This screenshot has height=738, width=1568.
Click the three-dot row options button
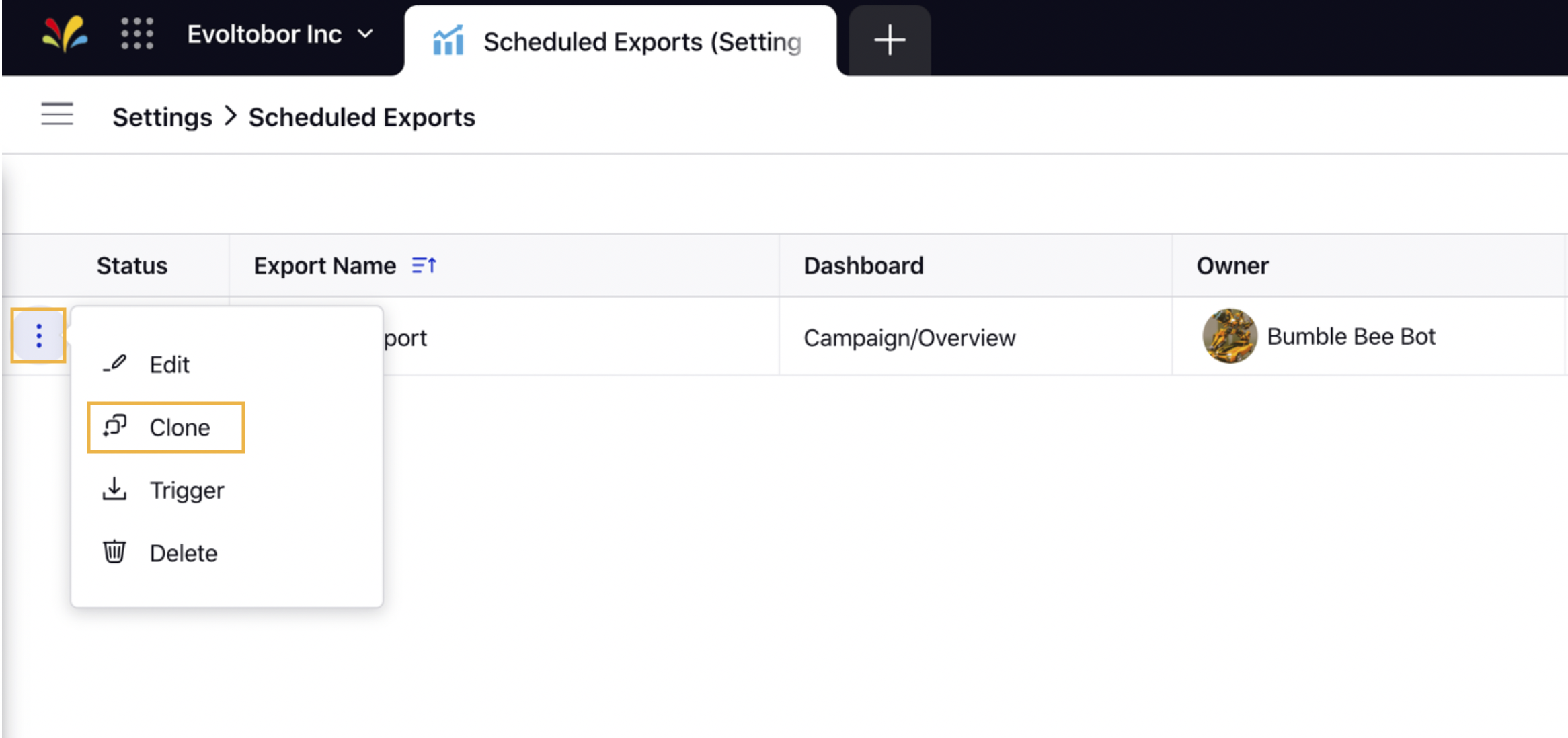tap(38, 335)
